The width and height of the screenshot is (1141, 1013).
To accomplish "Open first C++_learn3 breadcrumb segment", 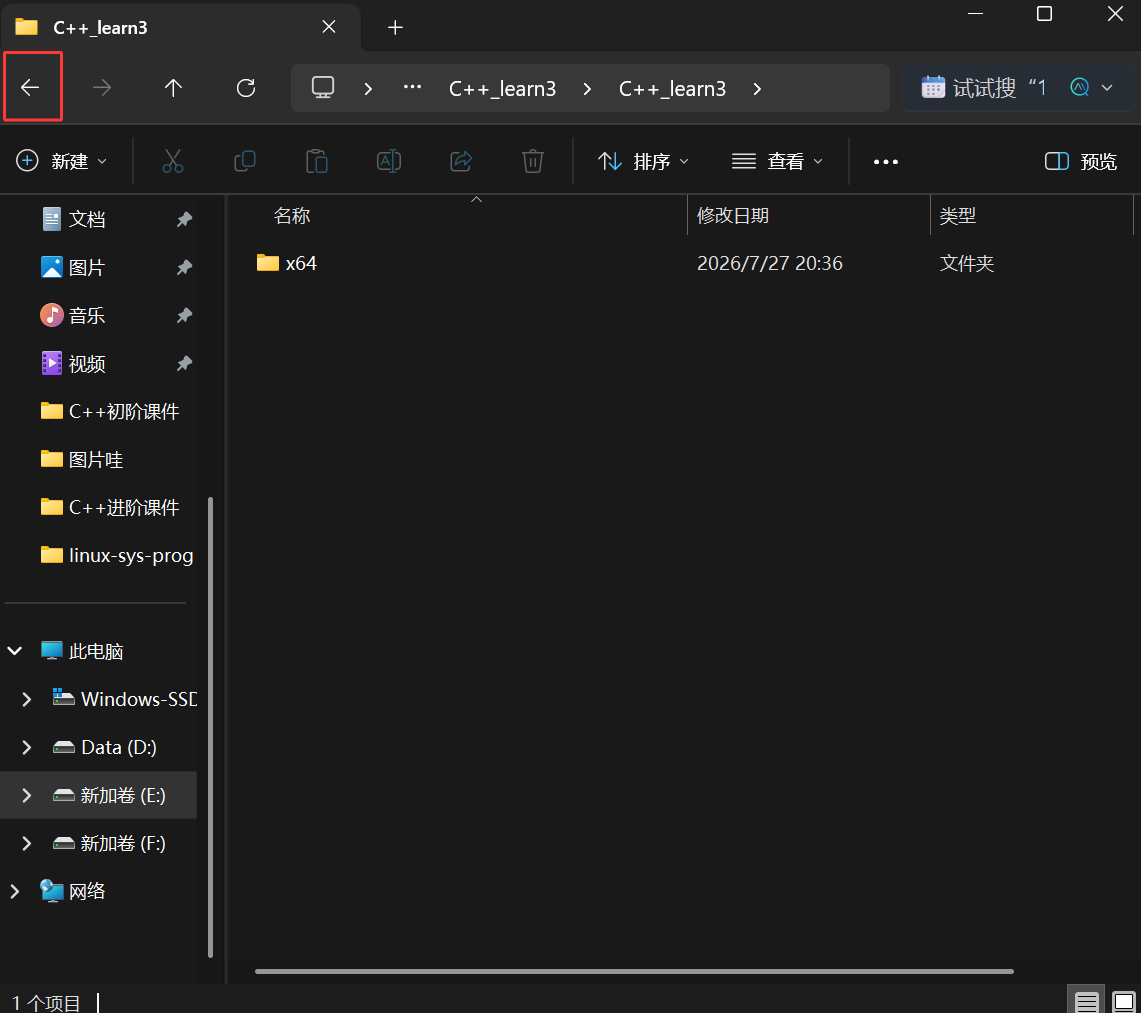I will pos(502,89).
